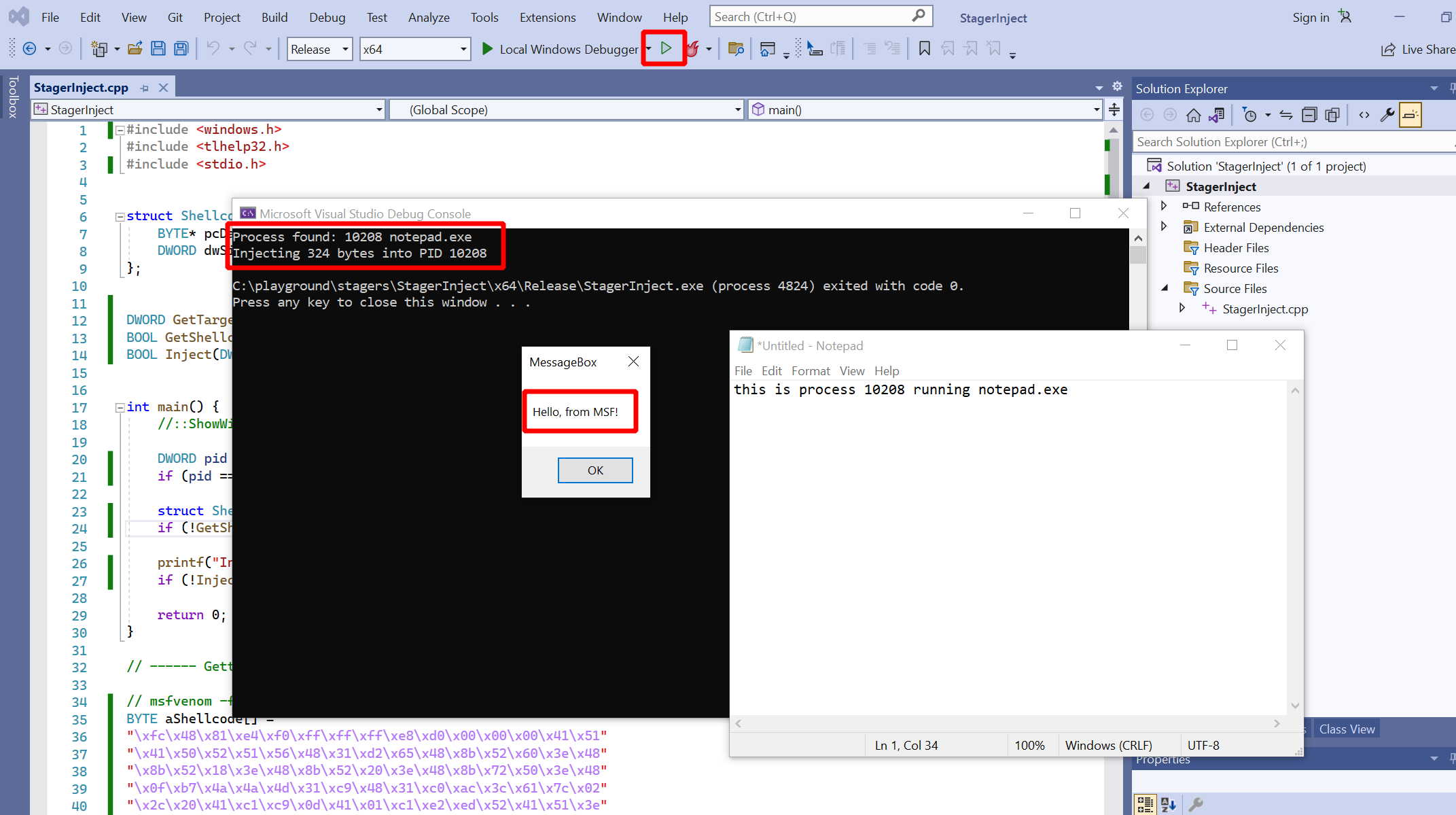This screenshot has width=1456, height=815.
Task: Open the vertical Toolbox tab
Action: coord(13,97)
